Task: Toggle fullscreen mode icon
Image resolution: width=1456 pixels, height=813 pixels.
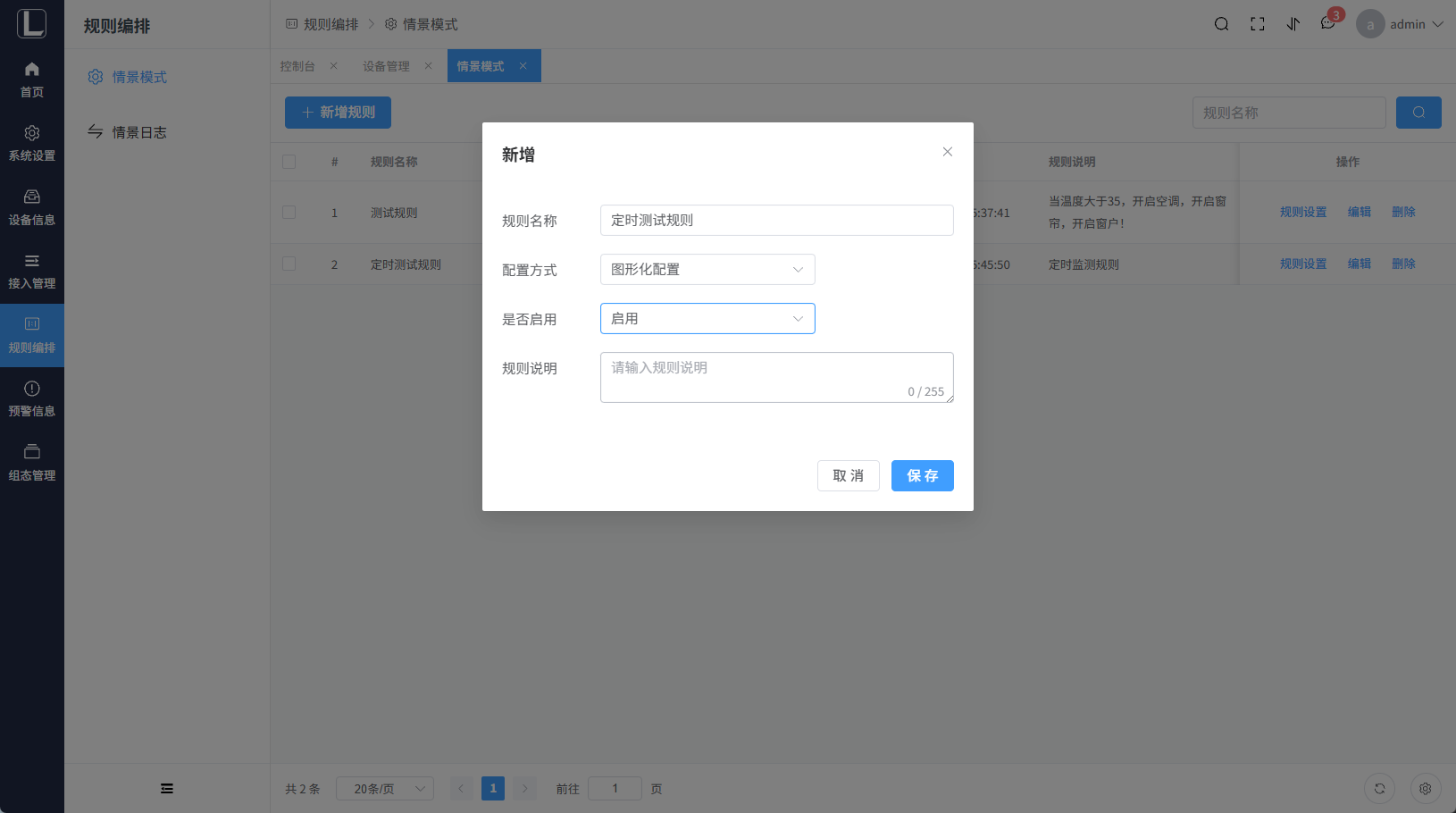Action: point(1257,24)
